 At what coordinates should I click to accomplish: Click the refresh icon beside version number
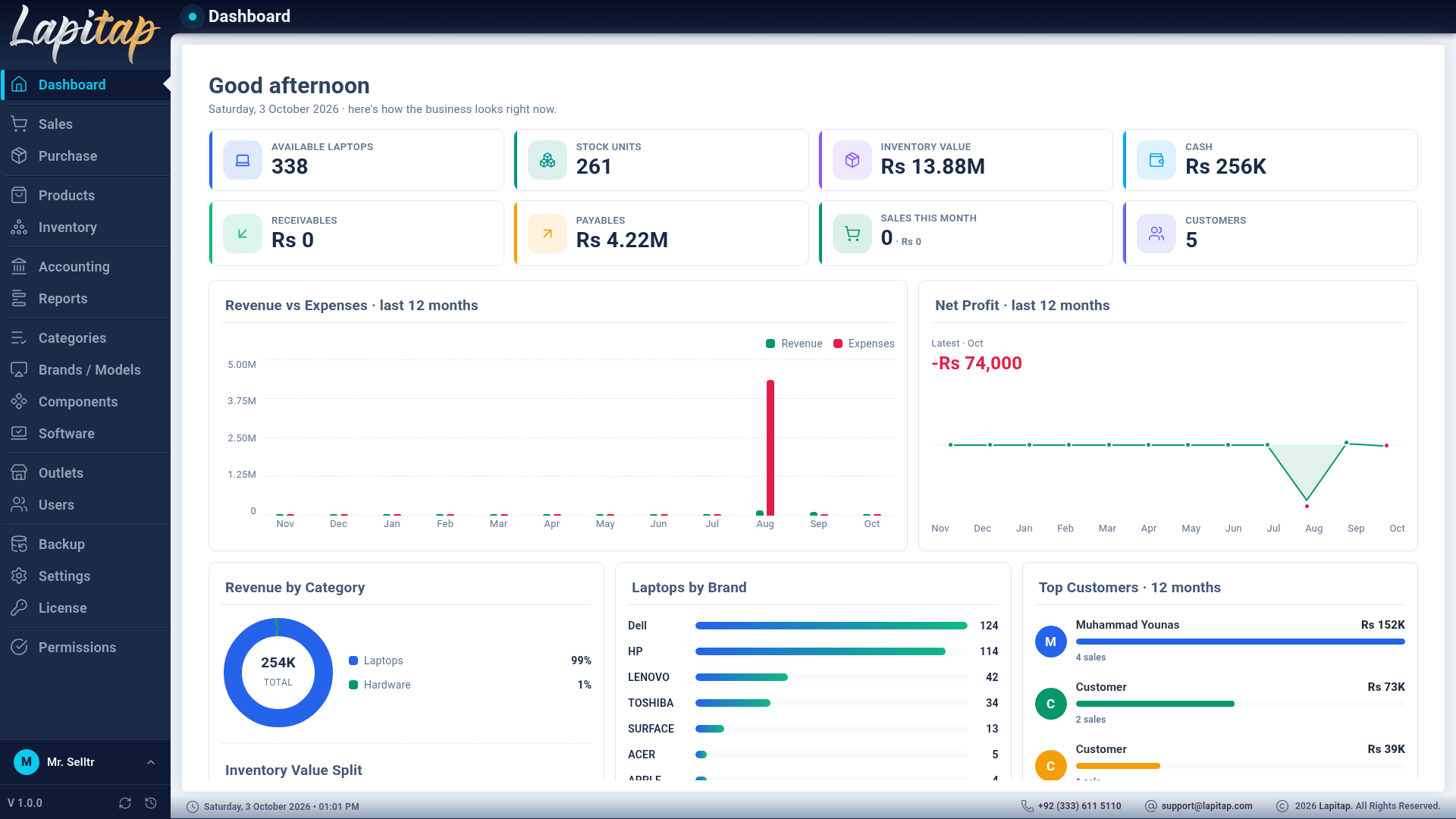pyautogui.click(x=125, y=803)
